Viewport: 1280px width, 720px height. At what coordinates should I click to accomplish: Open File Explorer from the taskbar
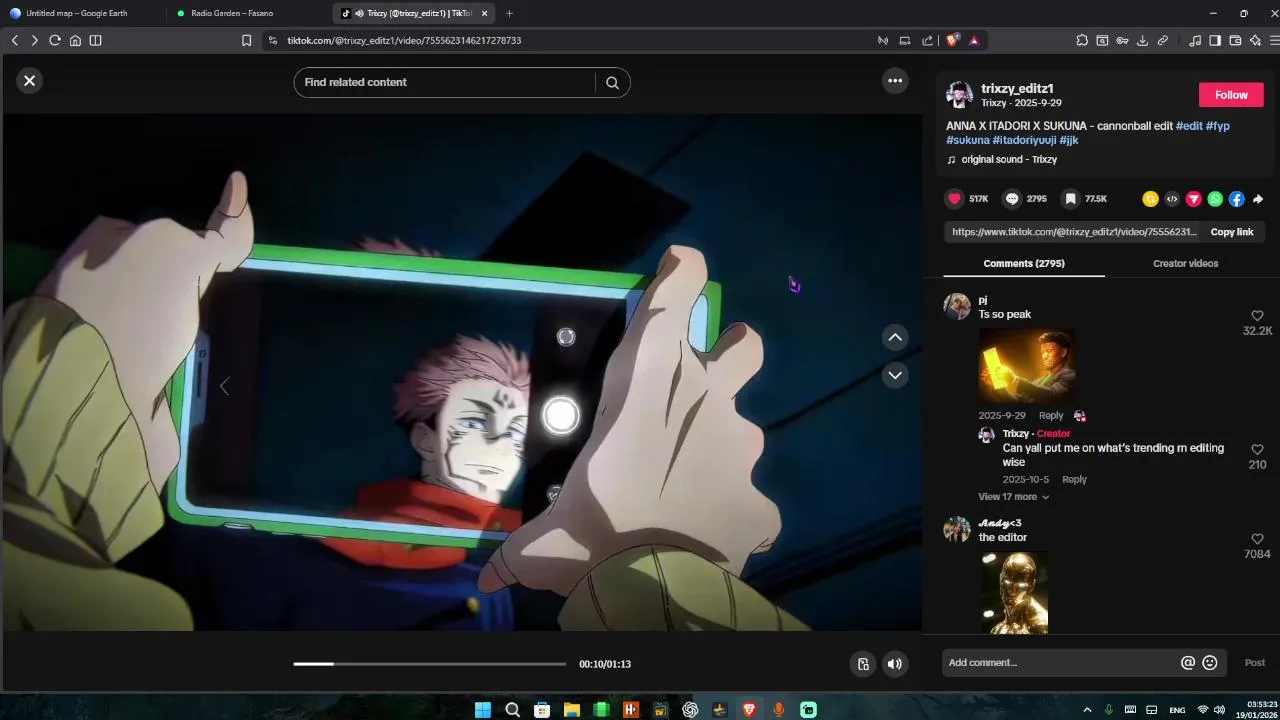(571, 710)
